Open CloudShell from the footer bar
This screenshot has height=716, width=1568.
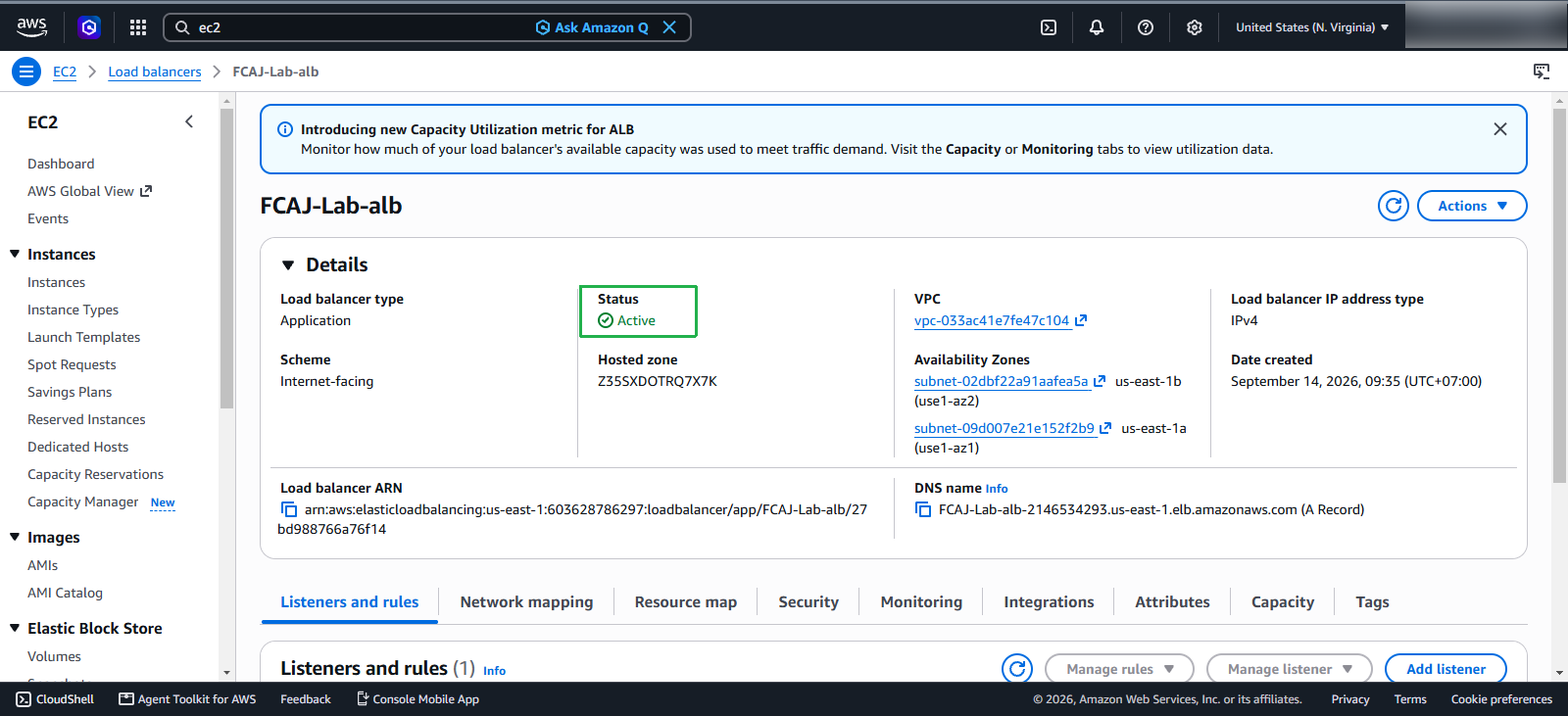(55, 699)
